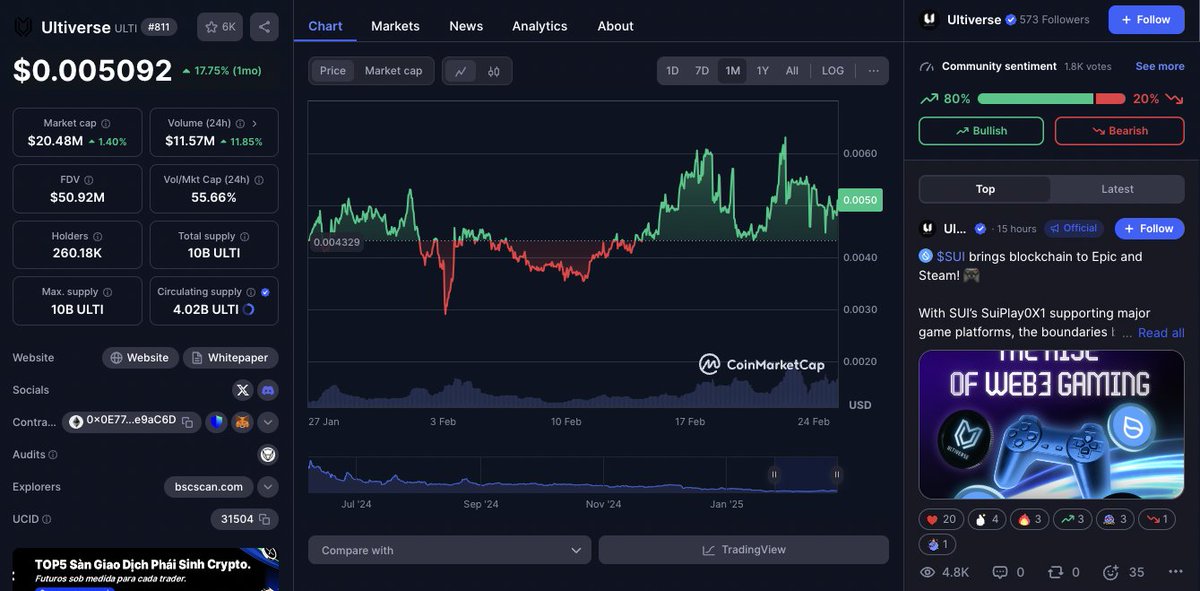1200x591 pixels.
Task: React with the red downtrend emoji showing 1
Action: pyautogui.click(x=1158, y=519)
